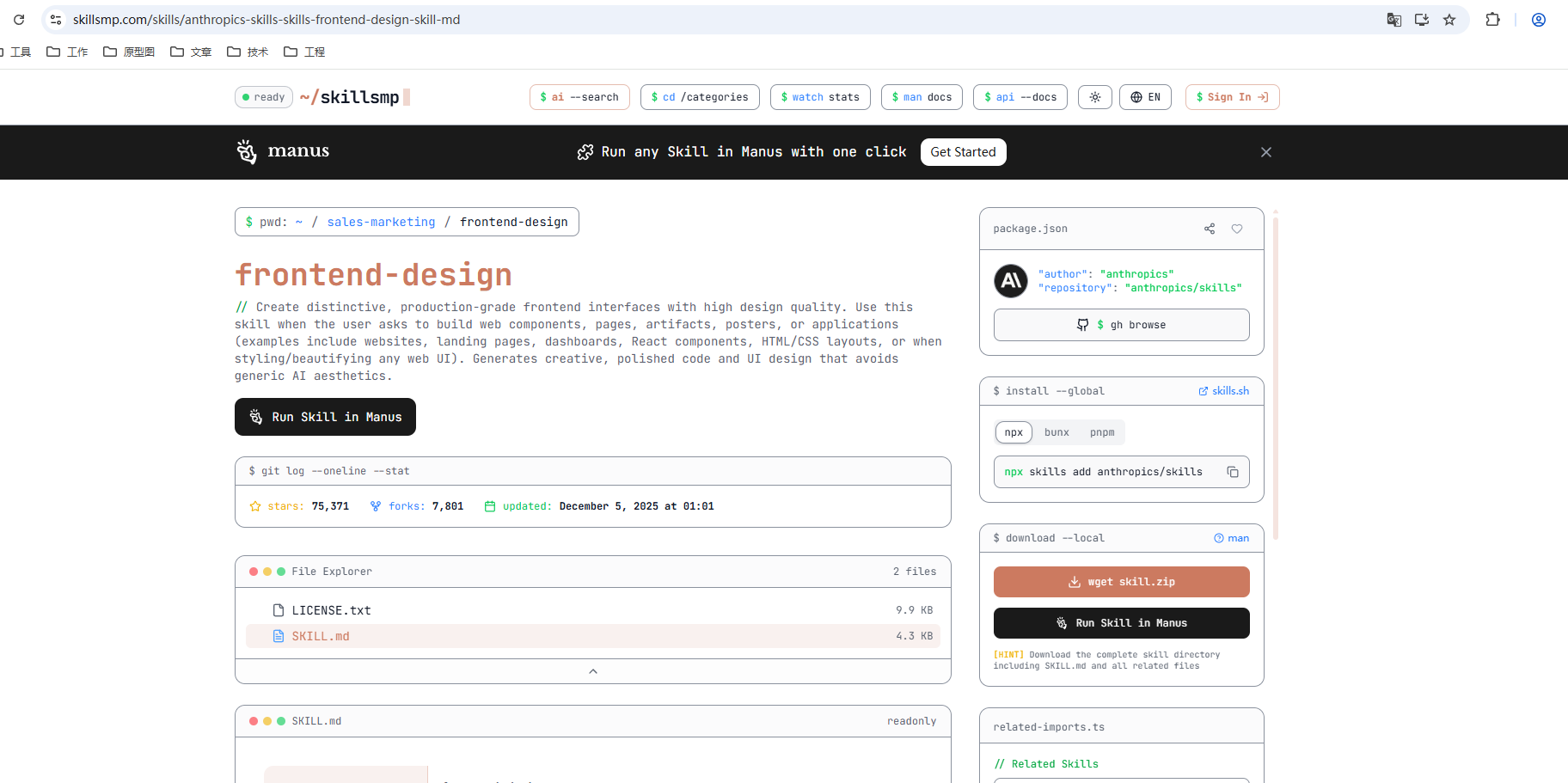
Task: Keep npx selected in install options
Action: click(x=1014, y=431)
